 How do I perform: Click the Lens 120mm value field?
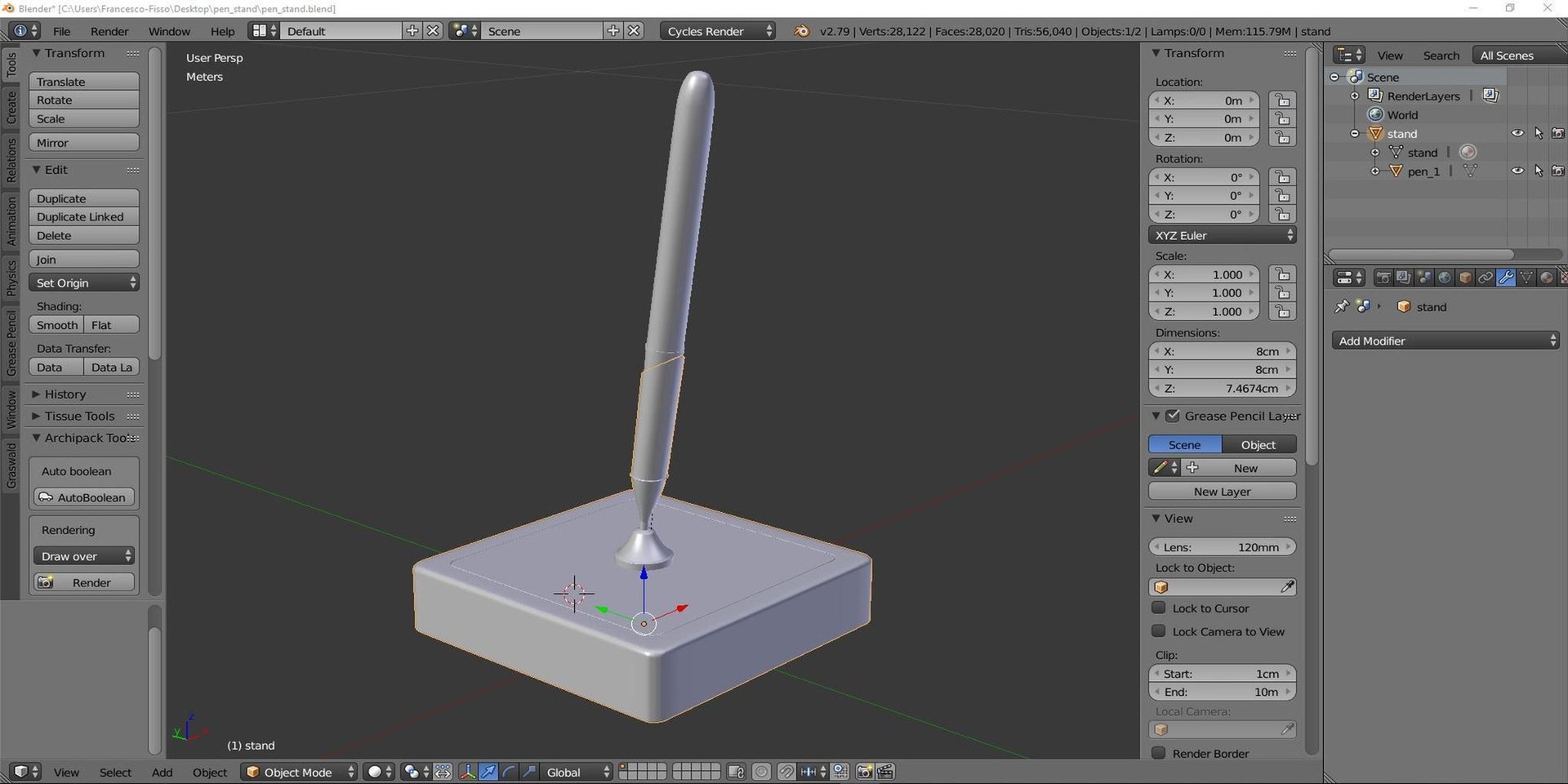1222,547
